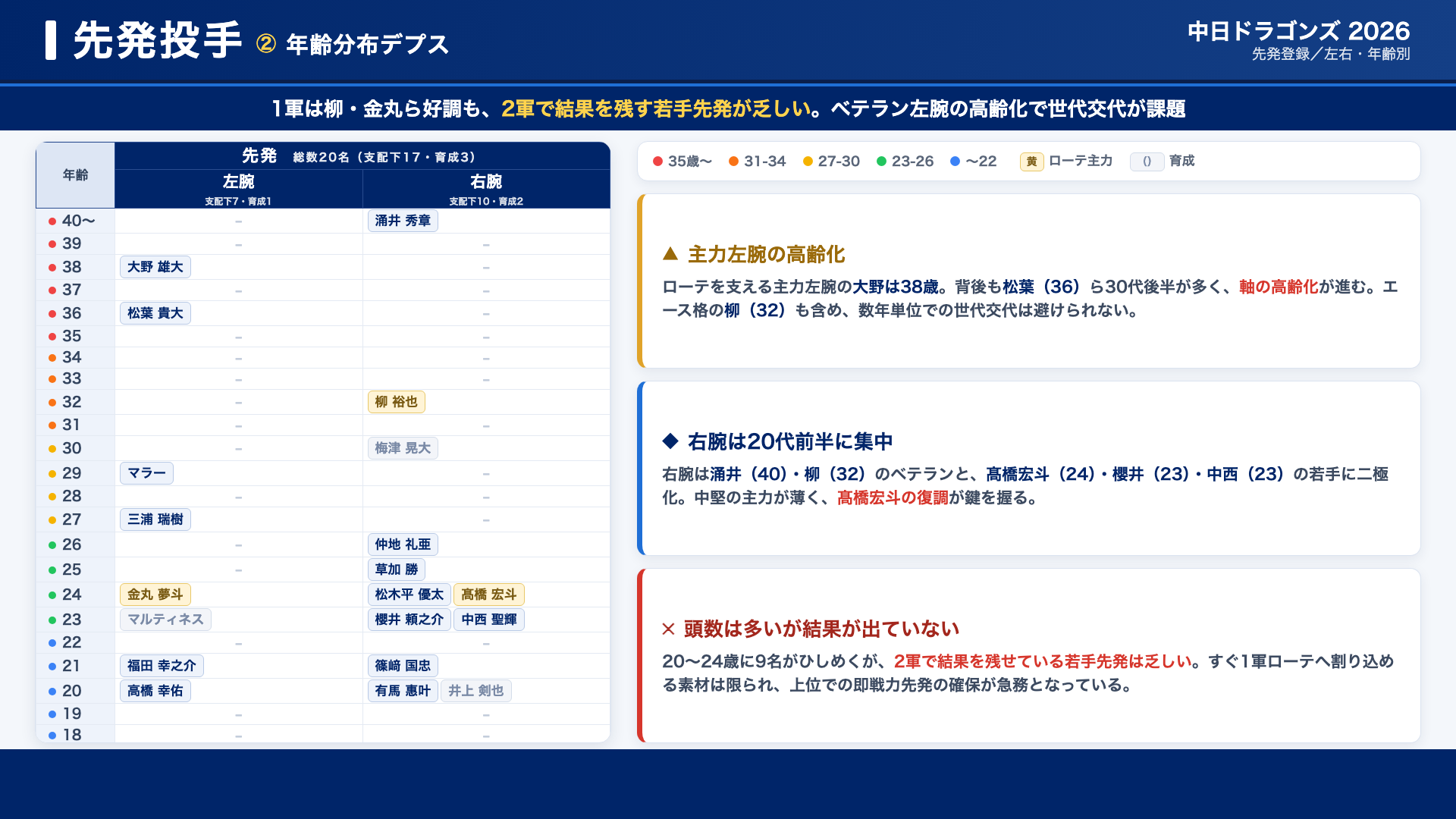Click the 左腕 column header

239,189
